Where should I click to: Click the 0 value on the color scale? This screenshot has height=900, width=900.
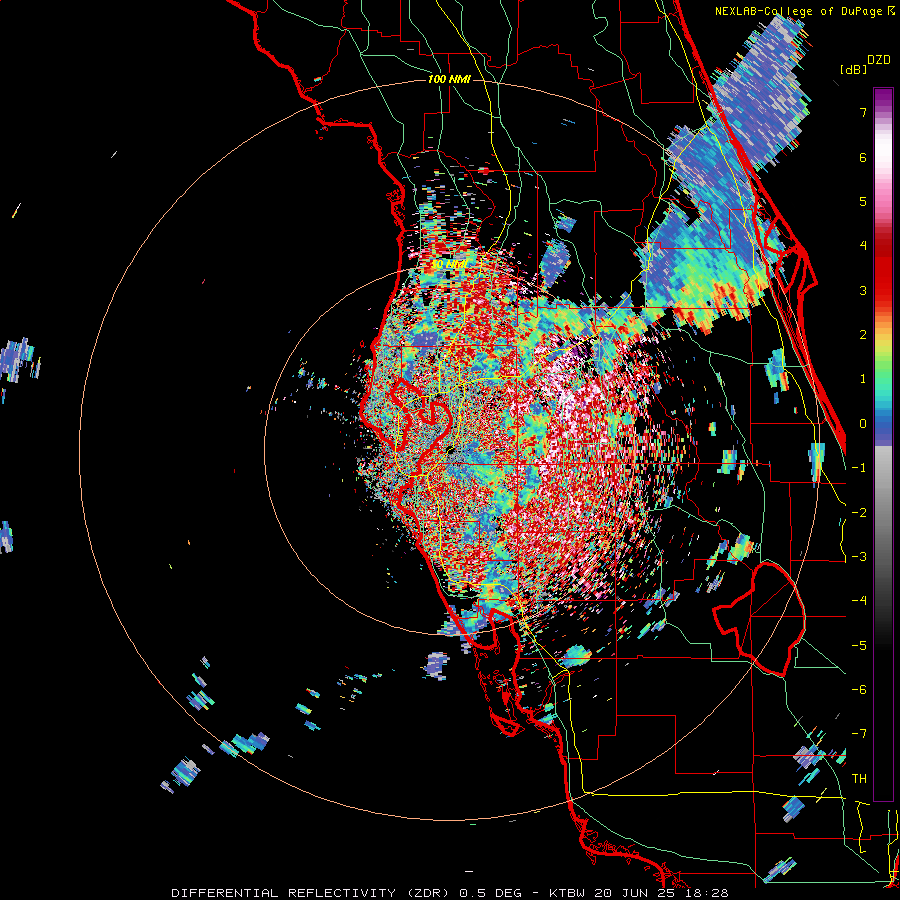(863, 424)
